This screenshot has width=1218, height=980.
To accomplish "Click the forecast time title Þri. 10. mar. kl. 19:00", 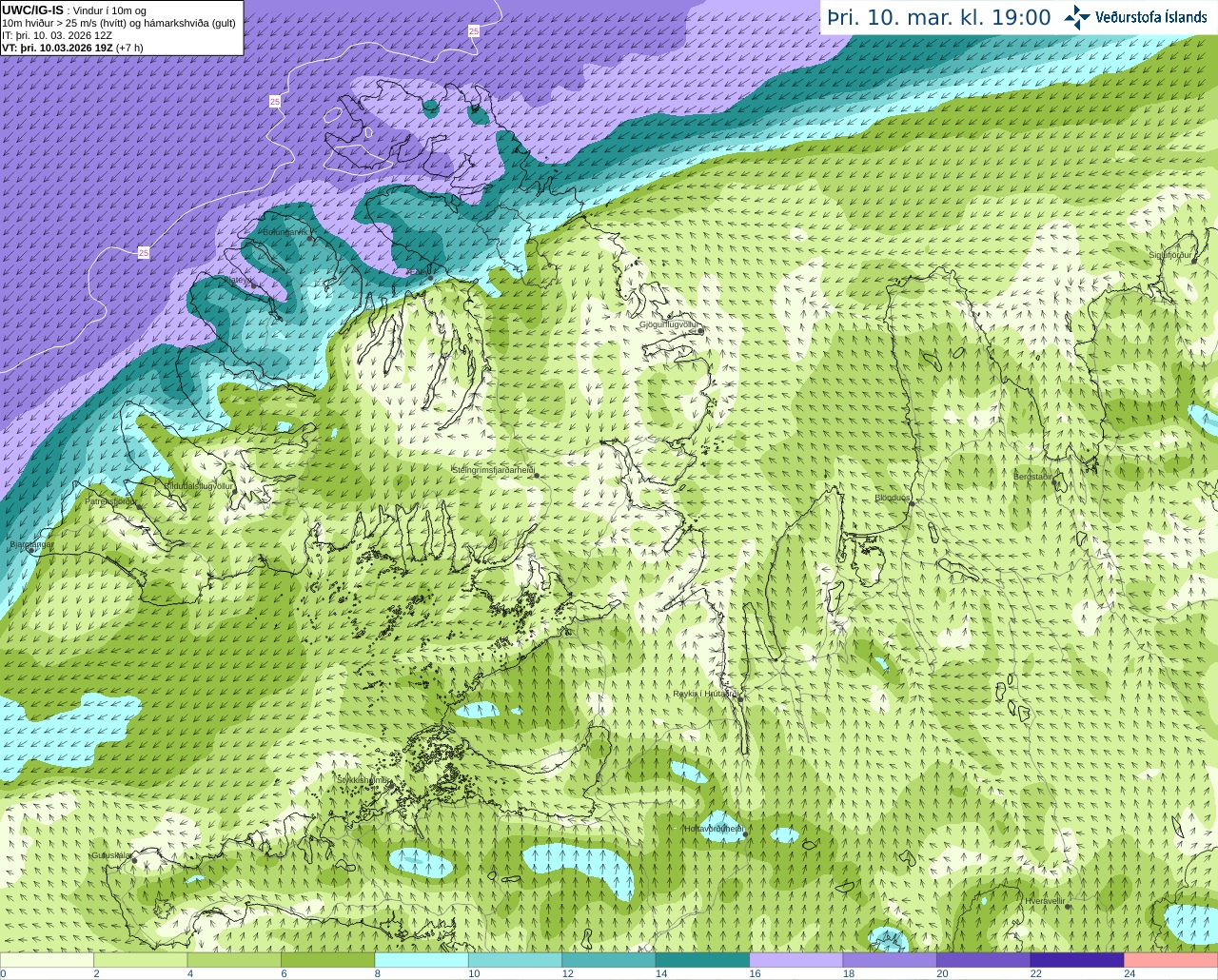I will [x=938, y=17].
